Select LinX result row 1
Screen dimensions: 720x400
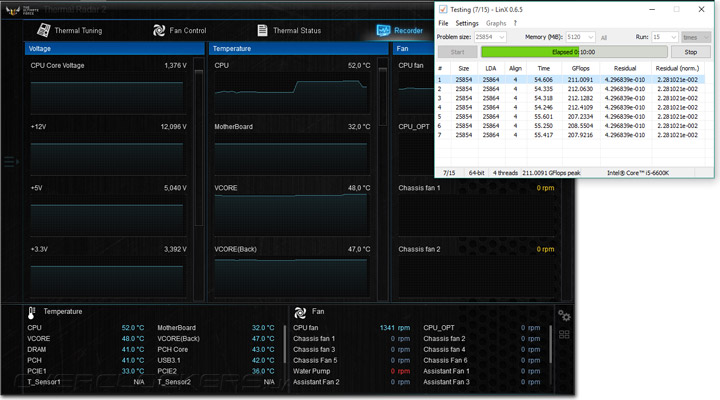coord(570,79)
